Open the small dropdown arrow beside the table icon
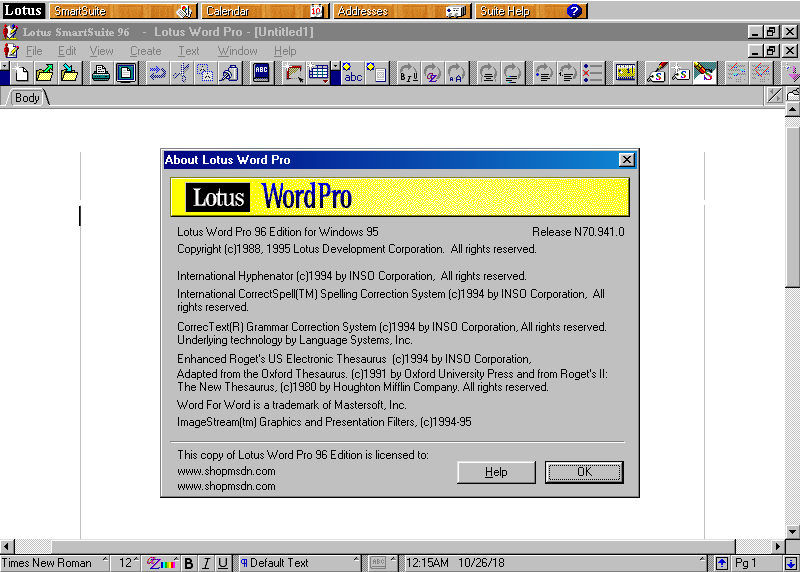The width and height of the screenshot is (800, 572). pyautogui.click(x=335, y=66)
